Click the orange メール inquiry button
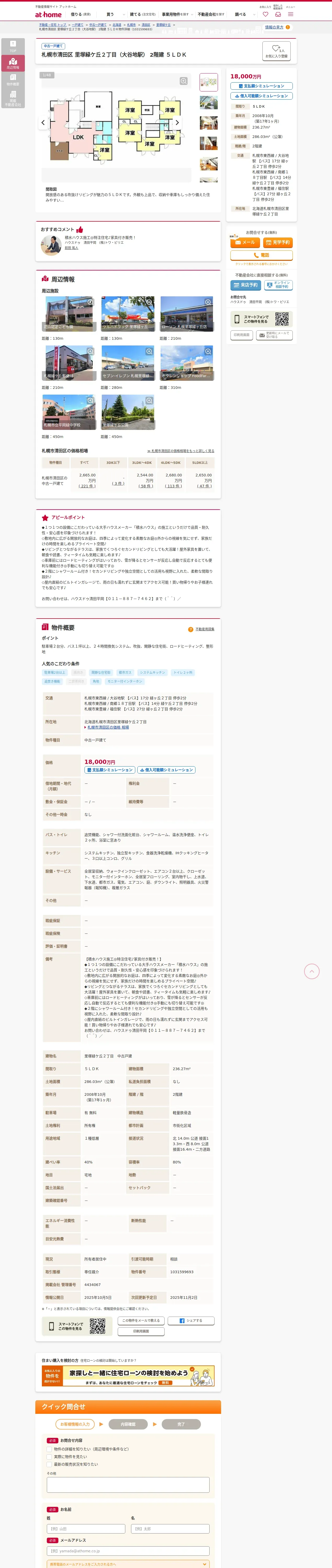The height and width of the screenshot is (1568, 332). (245, 242)
